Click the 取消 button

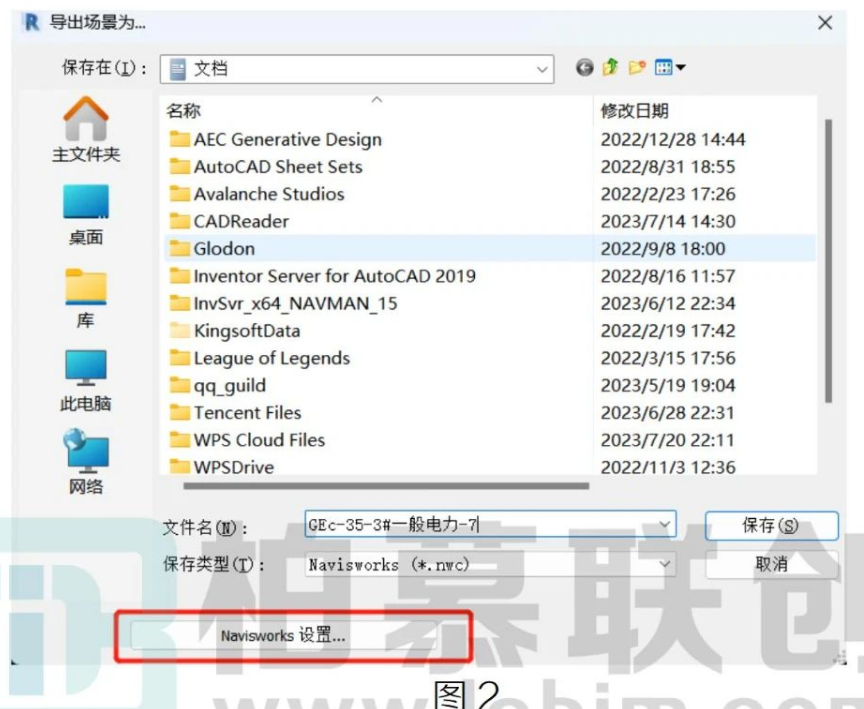pyautogui.click(x=771, y=564)
